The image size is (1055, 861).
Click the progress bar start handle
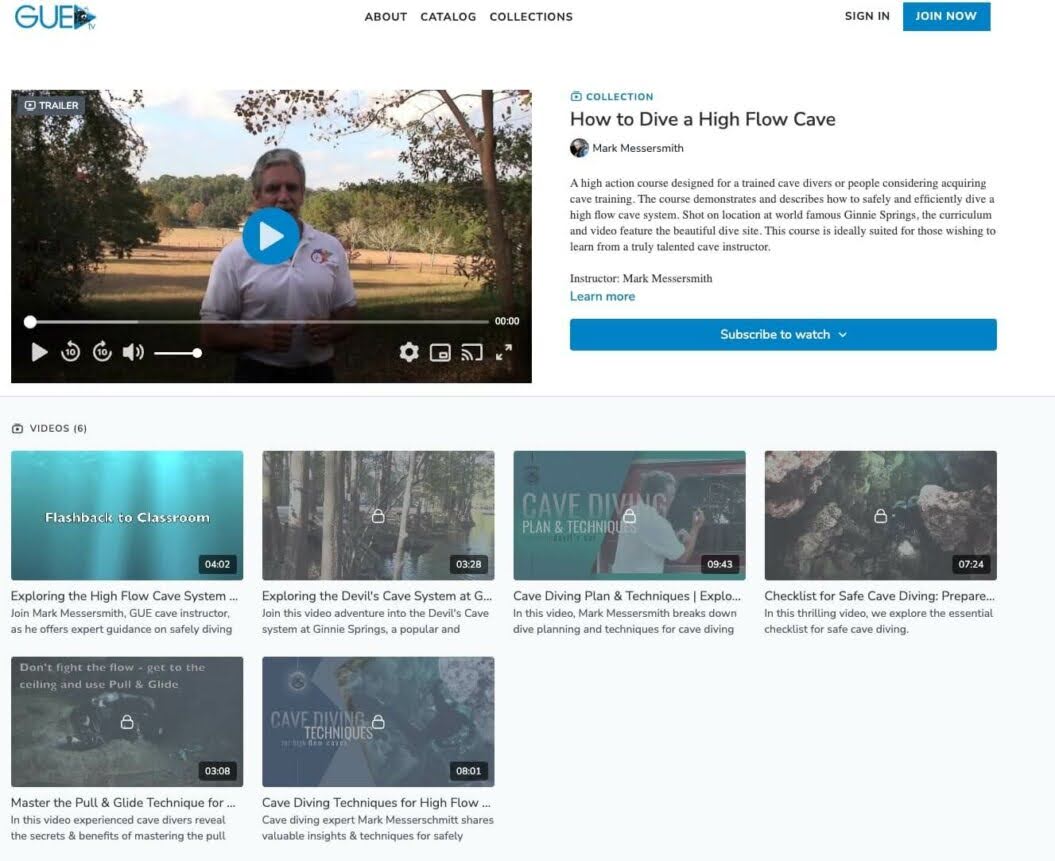pos(30,322)
